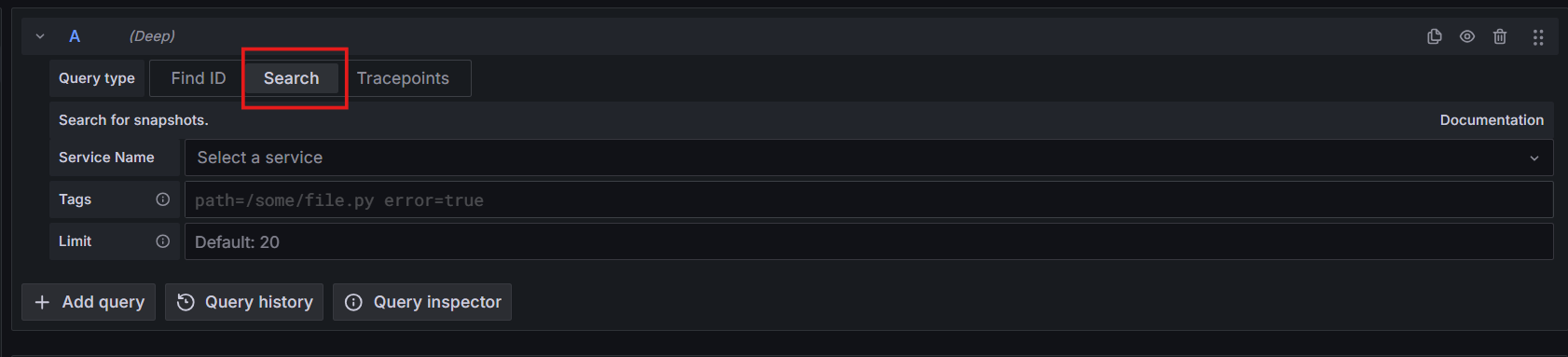This screenshot has height=357, width=1568.
Task: Toggle visibility of query A with eye icon
Action: [x=1467, y=36]
